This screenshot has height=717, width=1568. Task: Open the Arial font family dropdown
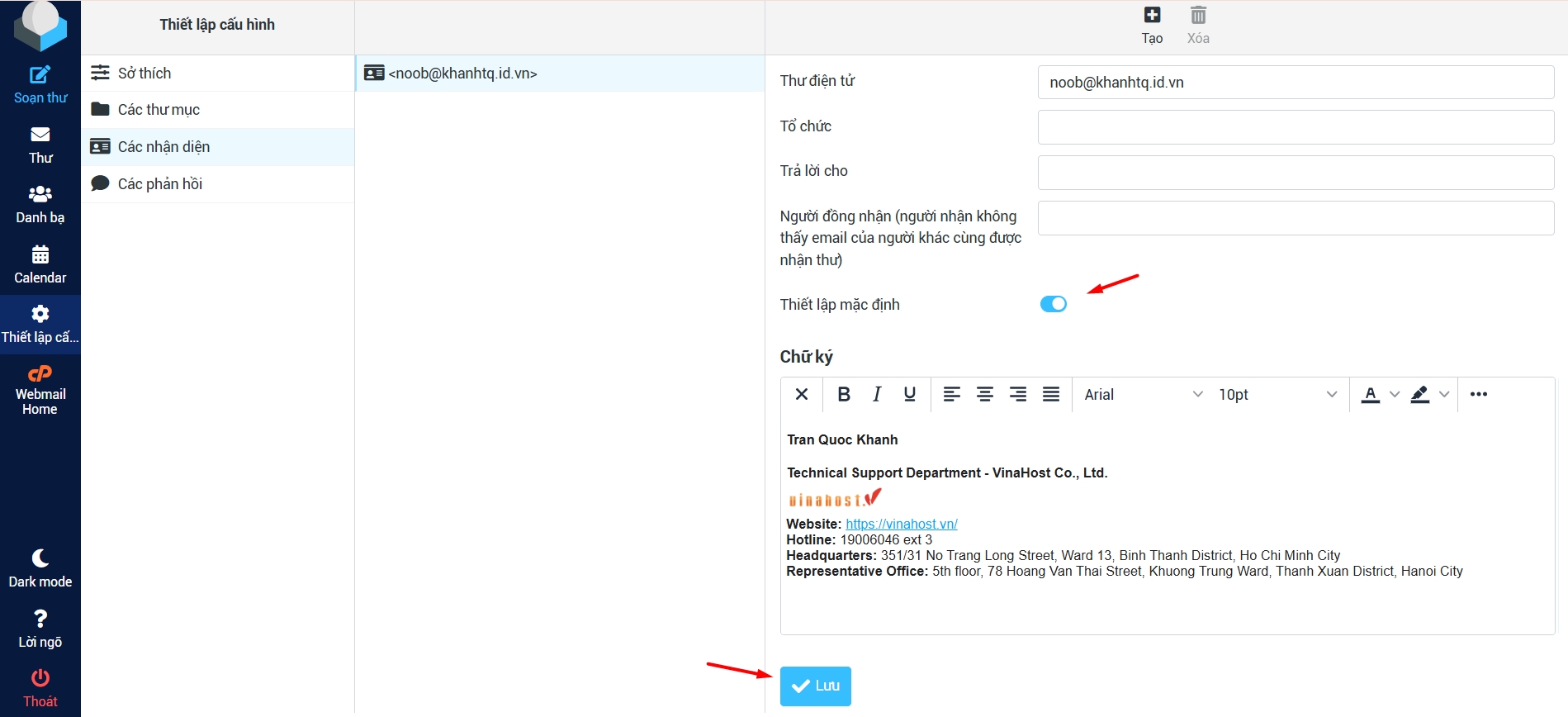coord(1143,395)
